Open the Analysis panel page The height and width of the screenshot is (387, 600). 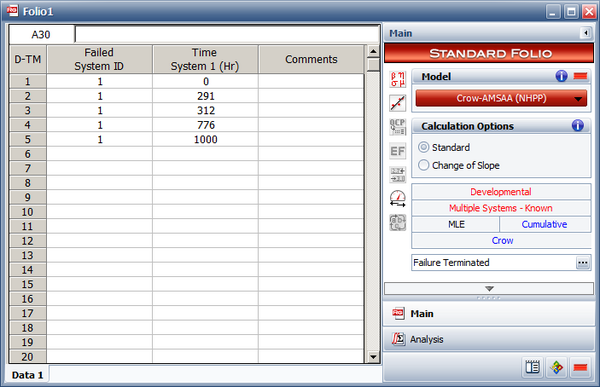[x=489, y=339]
